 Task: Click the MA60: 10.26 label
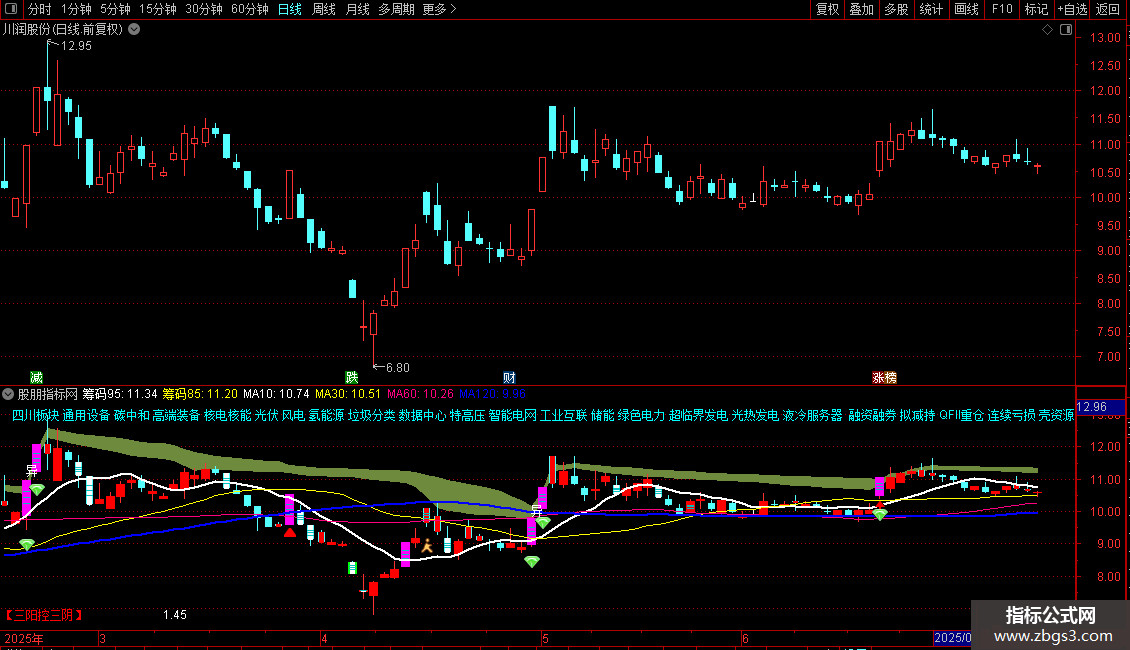point(420,394)
